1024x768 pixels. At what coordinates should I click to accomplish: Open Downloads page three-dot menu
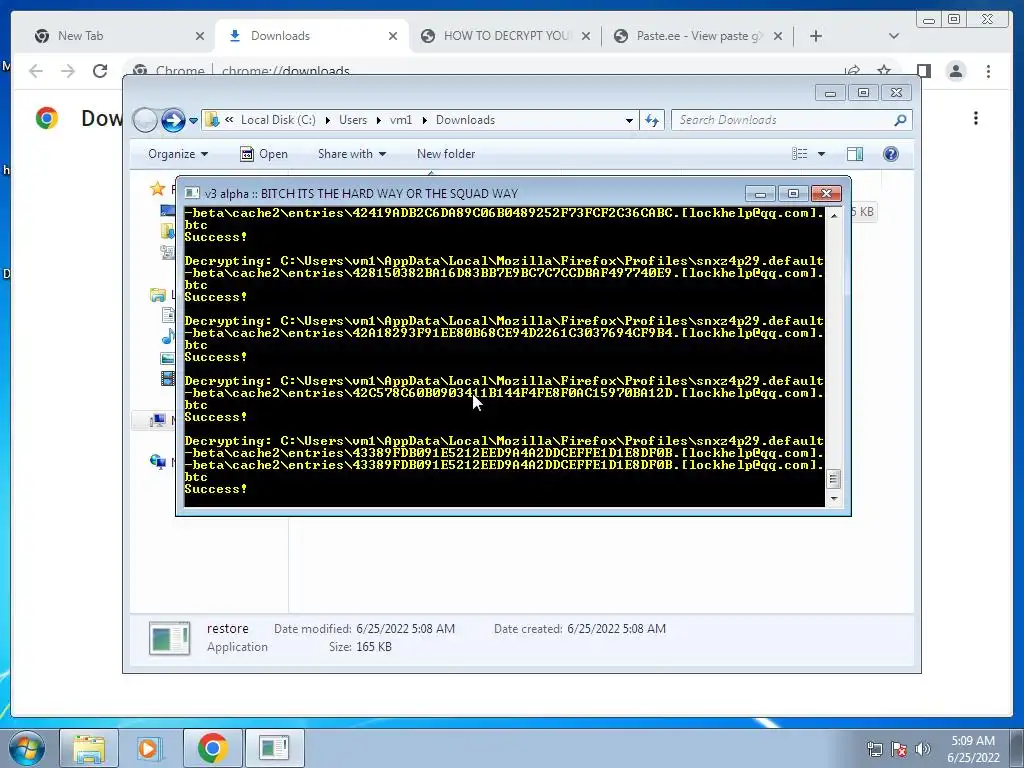click(976, 118)
